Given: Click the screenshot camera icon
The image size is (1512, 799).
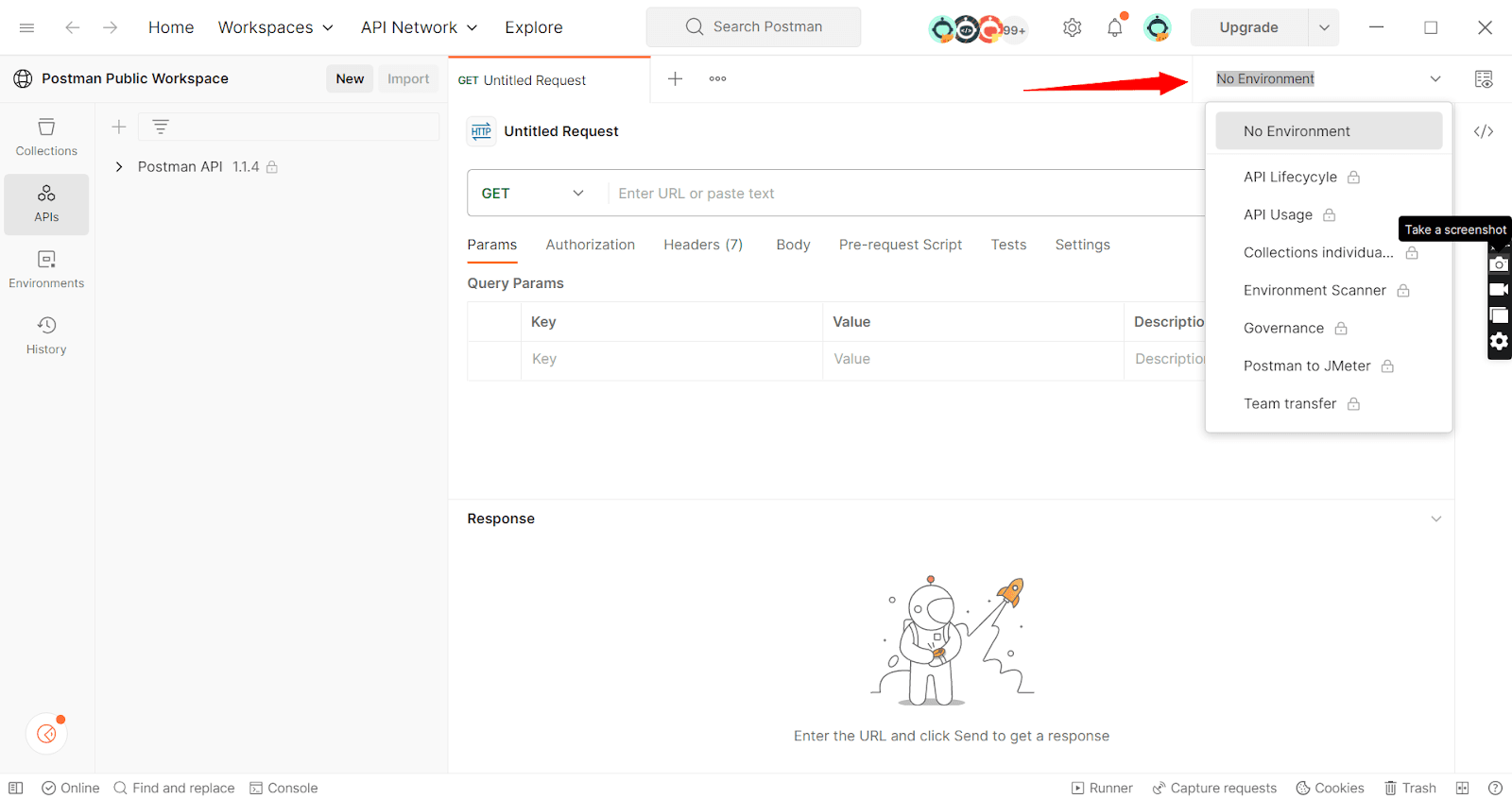Looking at the screenshot, I should [x=1499, y=264].
